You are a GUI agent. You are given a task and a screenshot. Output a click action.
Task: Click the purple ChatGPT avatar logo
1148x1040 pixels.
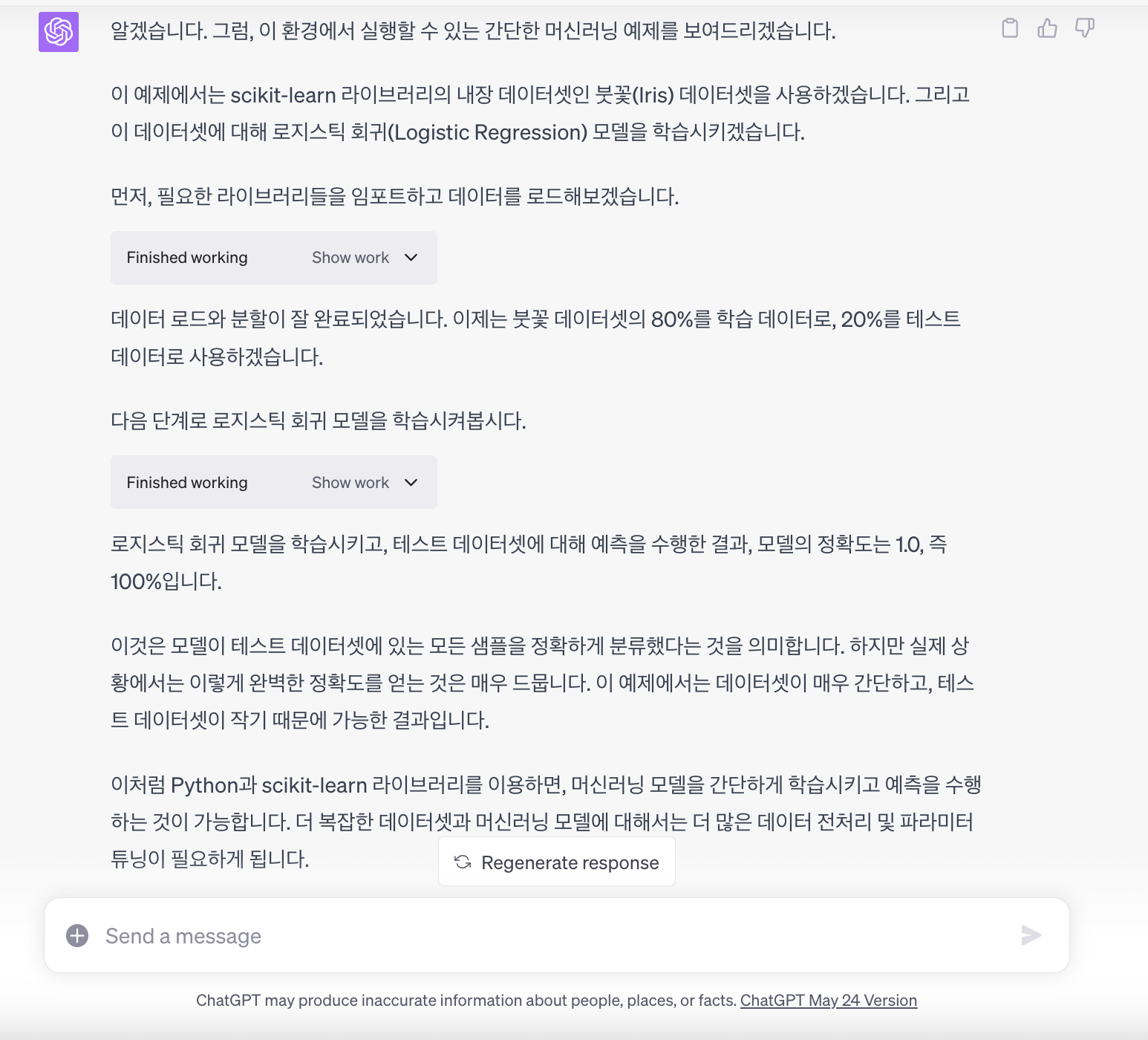(59, 32)
